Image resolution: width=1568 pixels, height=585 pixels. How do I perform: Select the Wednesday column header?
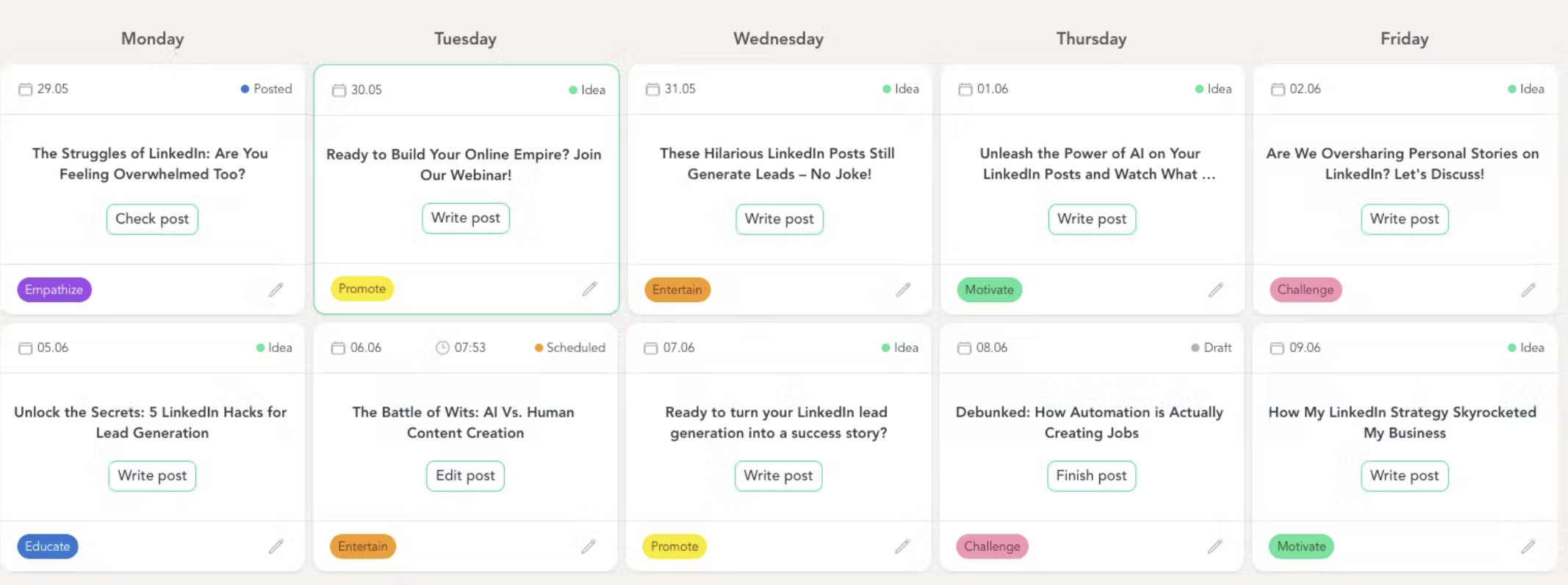coord(778,39)
